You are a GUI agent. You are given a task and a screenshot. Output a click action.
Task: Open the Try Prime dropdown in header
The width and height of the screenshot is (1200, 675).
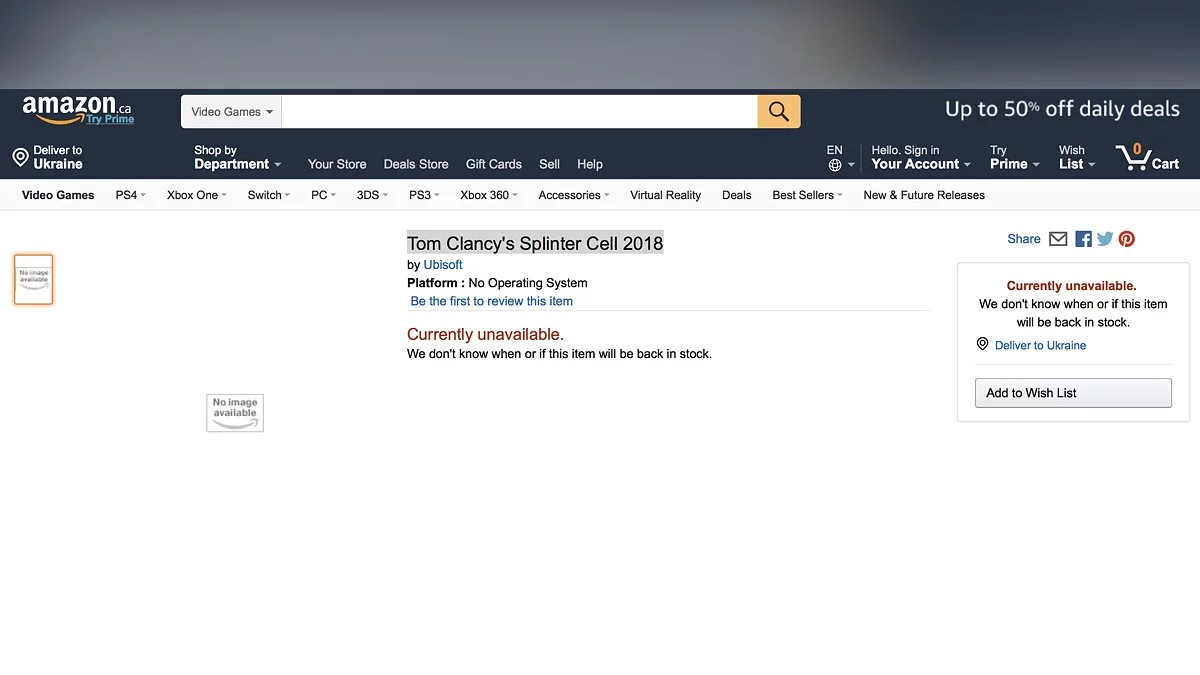click(1015, 157)
